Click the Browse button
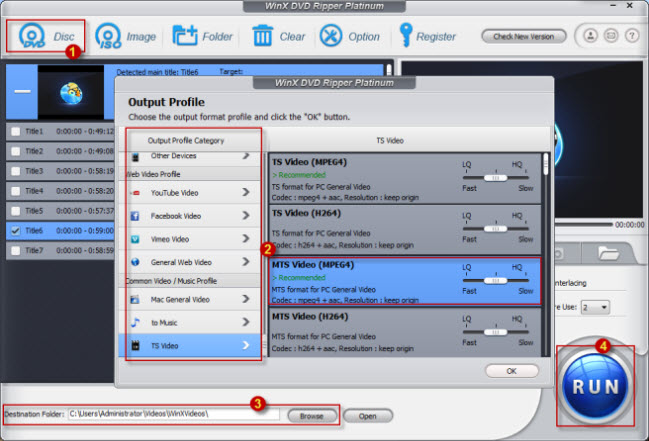Image resolution: width=649 pixels, height=441 pixels. [x=312, y=416]
